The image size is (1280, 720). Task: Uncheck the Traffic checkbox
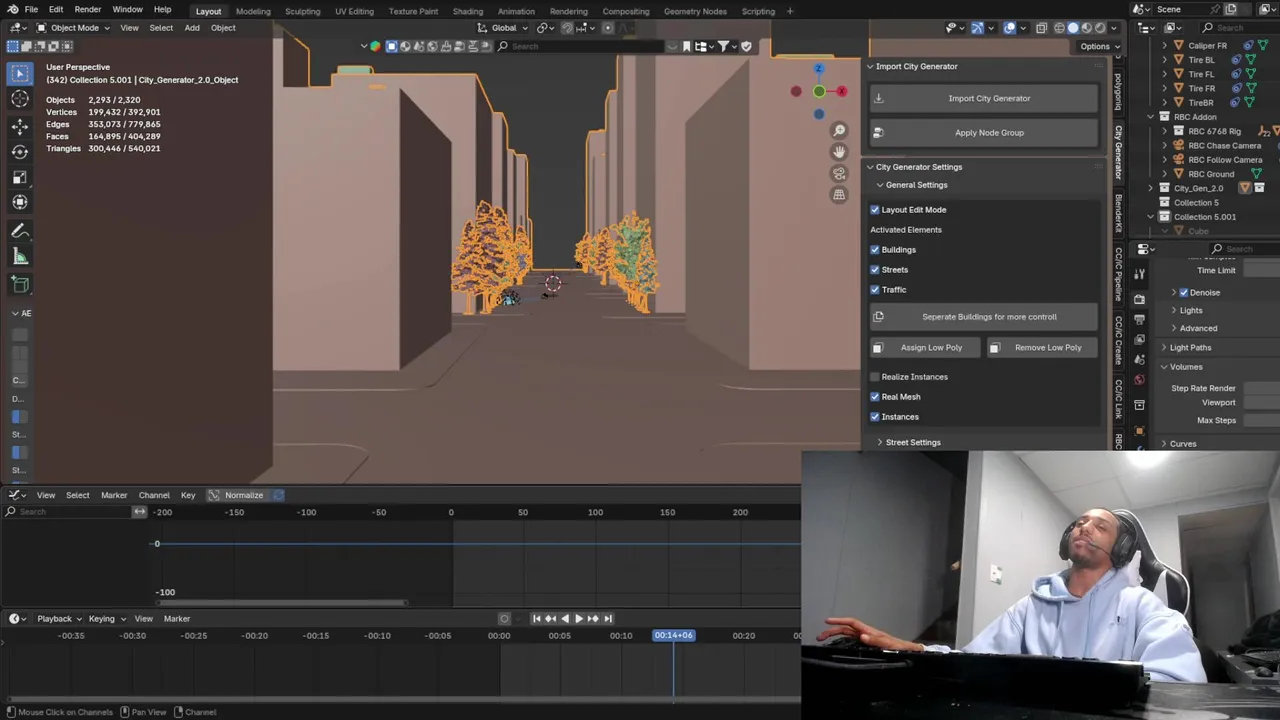tap(875, 290)
